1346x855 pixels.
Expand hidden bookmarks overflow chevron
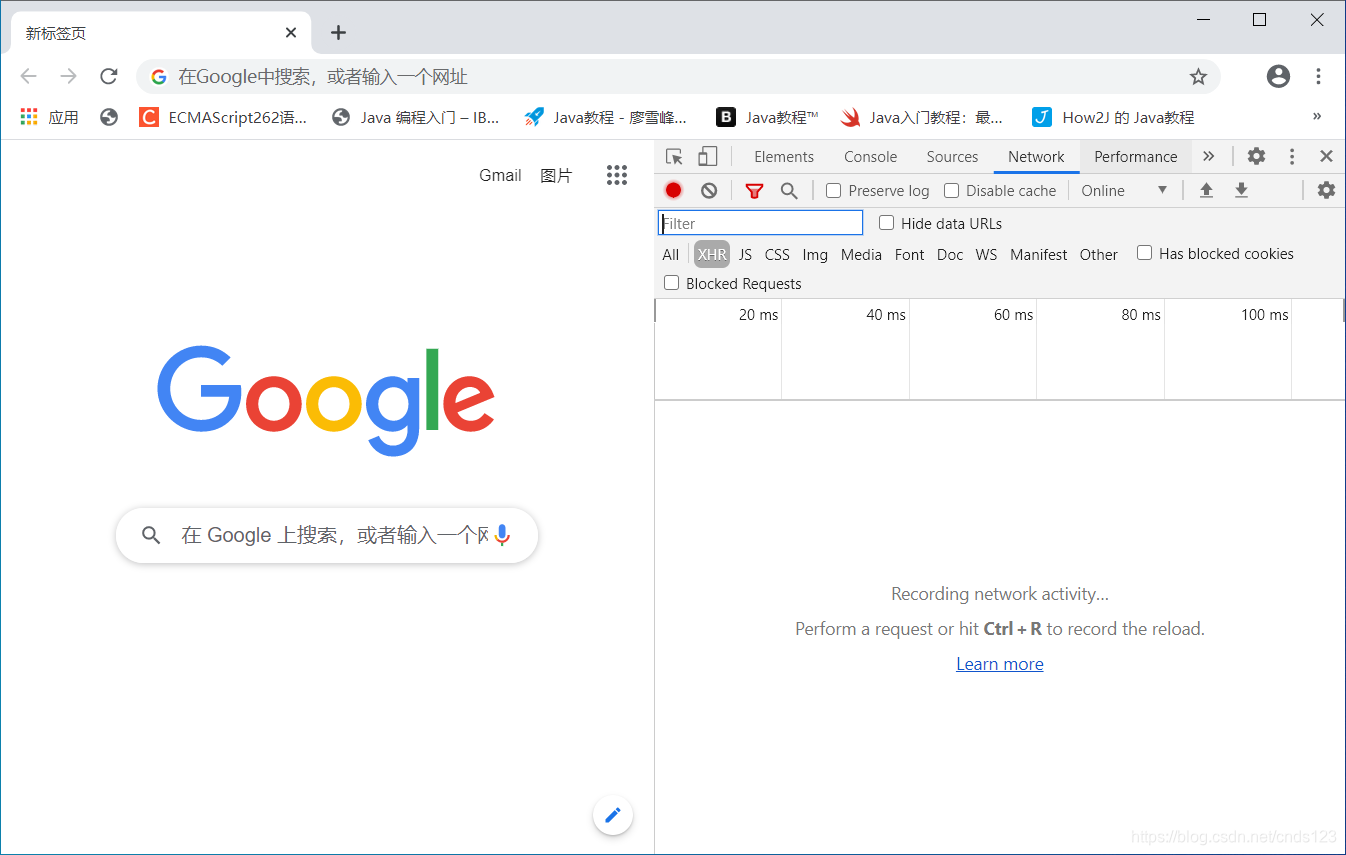click(1317, 117)
